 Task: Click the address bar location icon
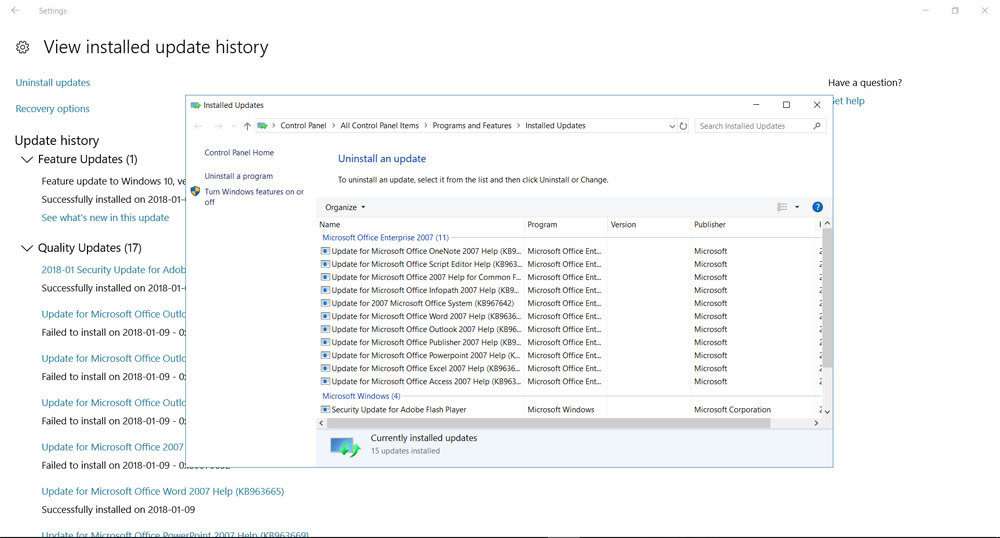click(x=262, y=126)
